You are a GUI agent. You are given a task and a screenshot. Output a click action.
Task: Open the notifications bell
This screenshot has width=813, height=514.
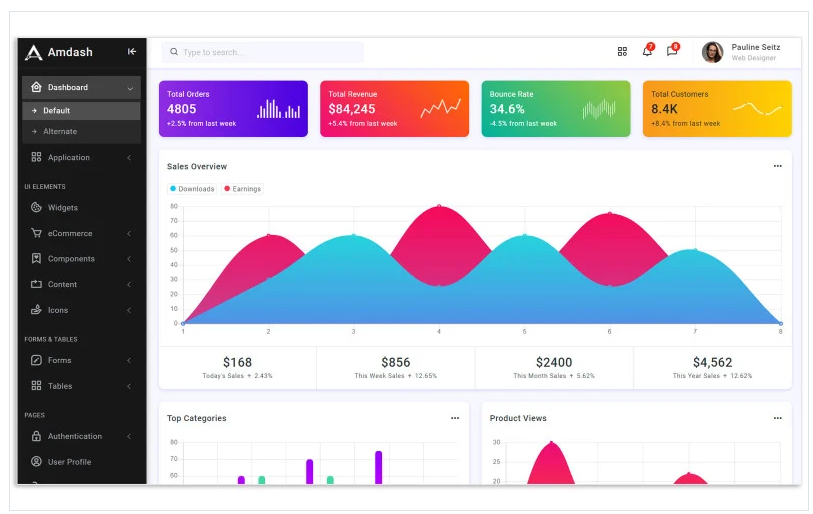click(647, 52)
